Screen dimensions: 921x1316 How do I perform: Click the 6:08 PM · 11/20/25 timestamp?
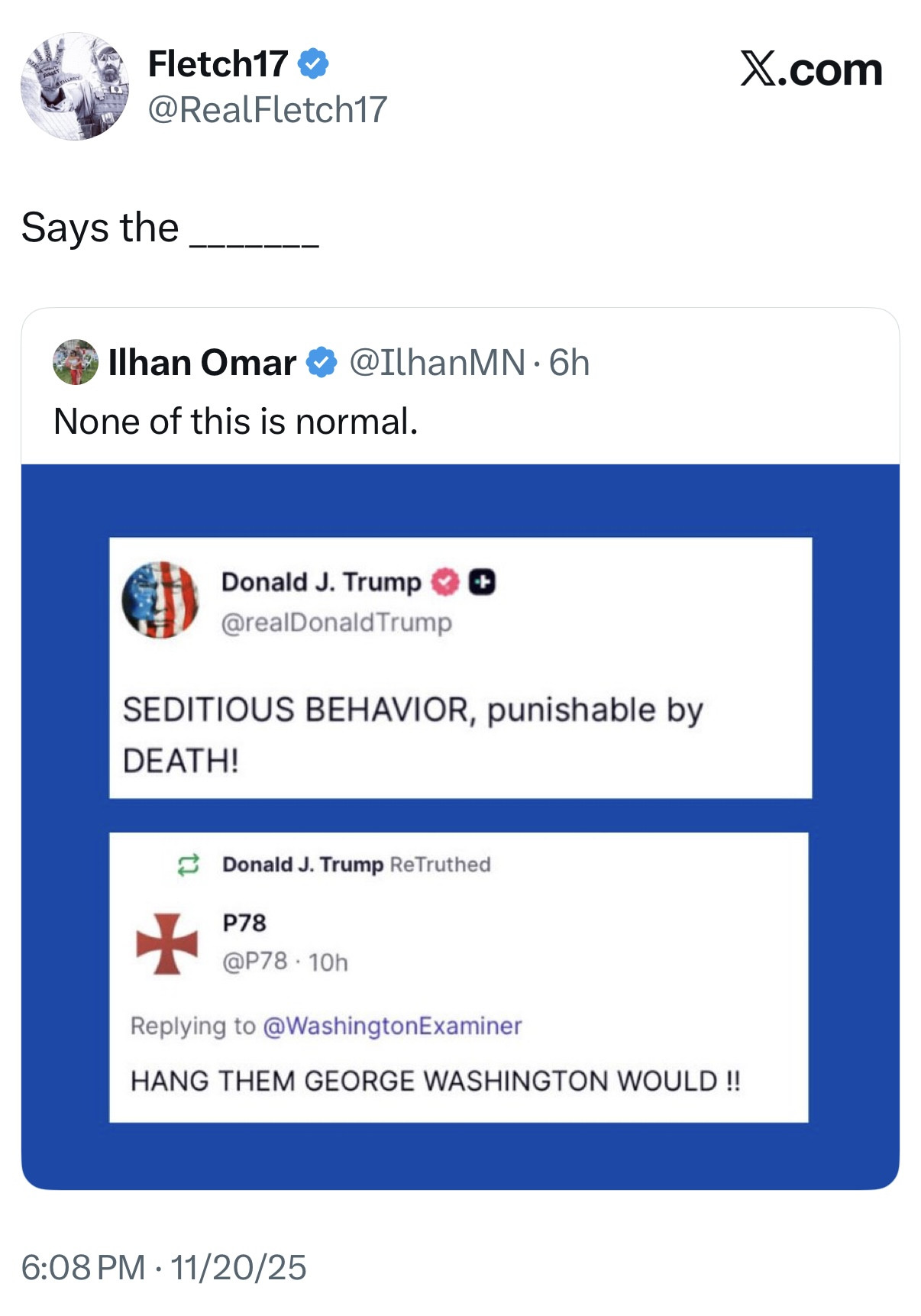tap(163, 1267)
